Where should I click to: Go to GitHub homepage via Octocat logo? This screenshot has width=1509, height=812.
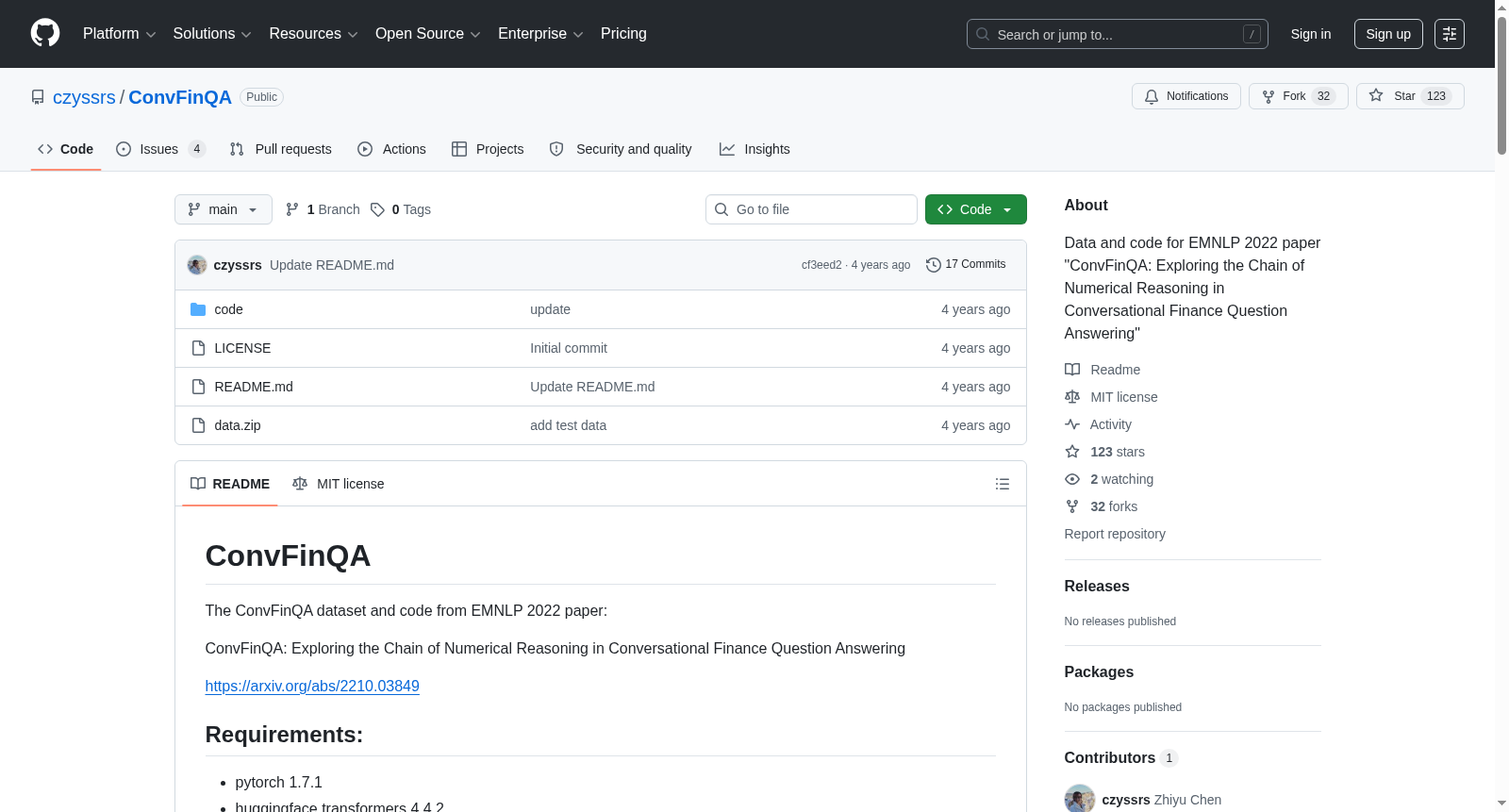pyautogui.click(x=45, y=33)
